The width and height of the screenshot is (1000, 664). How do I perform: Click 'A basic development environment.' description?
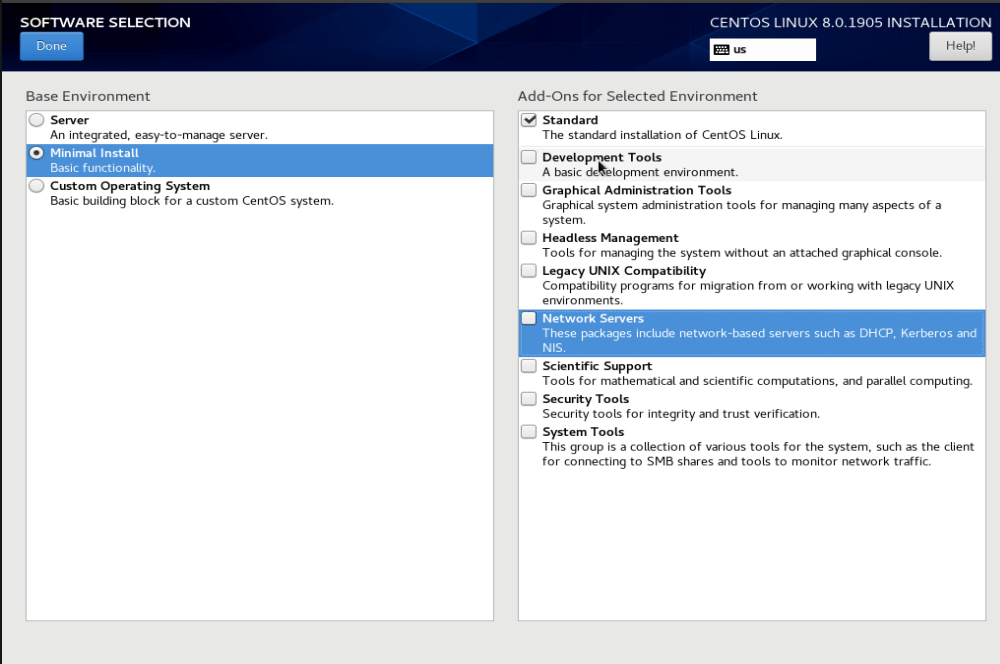[640, 172]
